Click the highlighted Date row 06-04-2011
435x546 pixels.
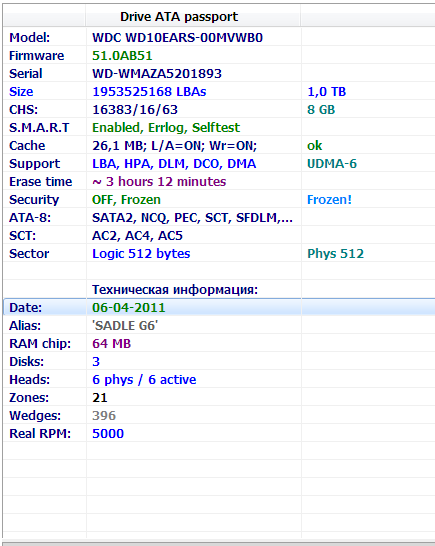tap(219, 307)
